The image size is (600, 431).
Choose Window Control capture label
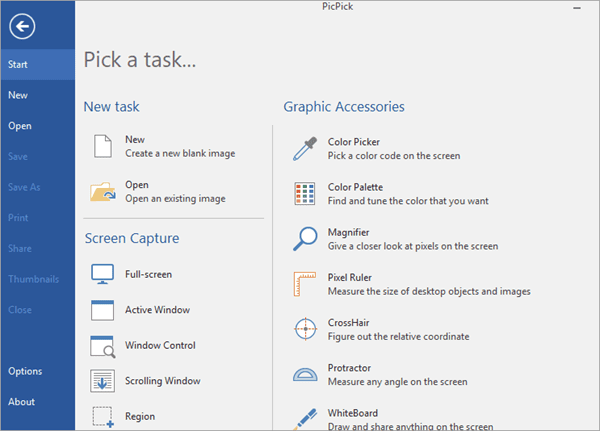click(x=160, y=345)
